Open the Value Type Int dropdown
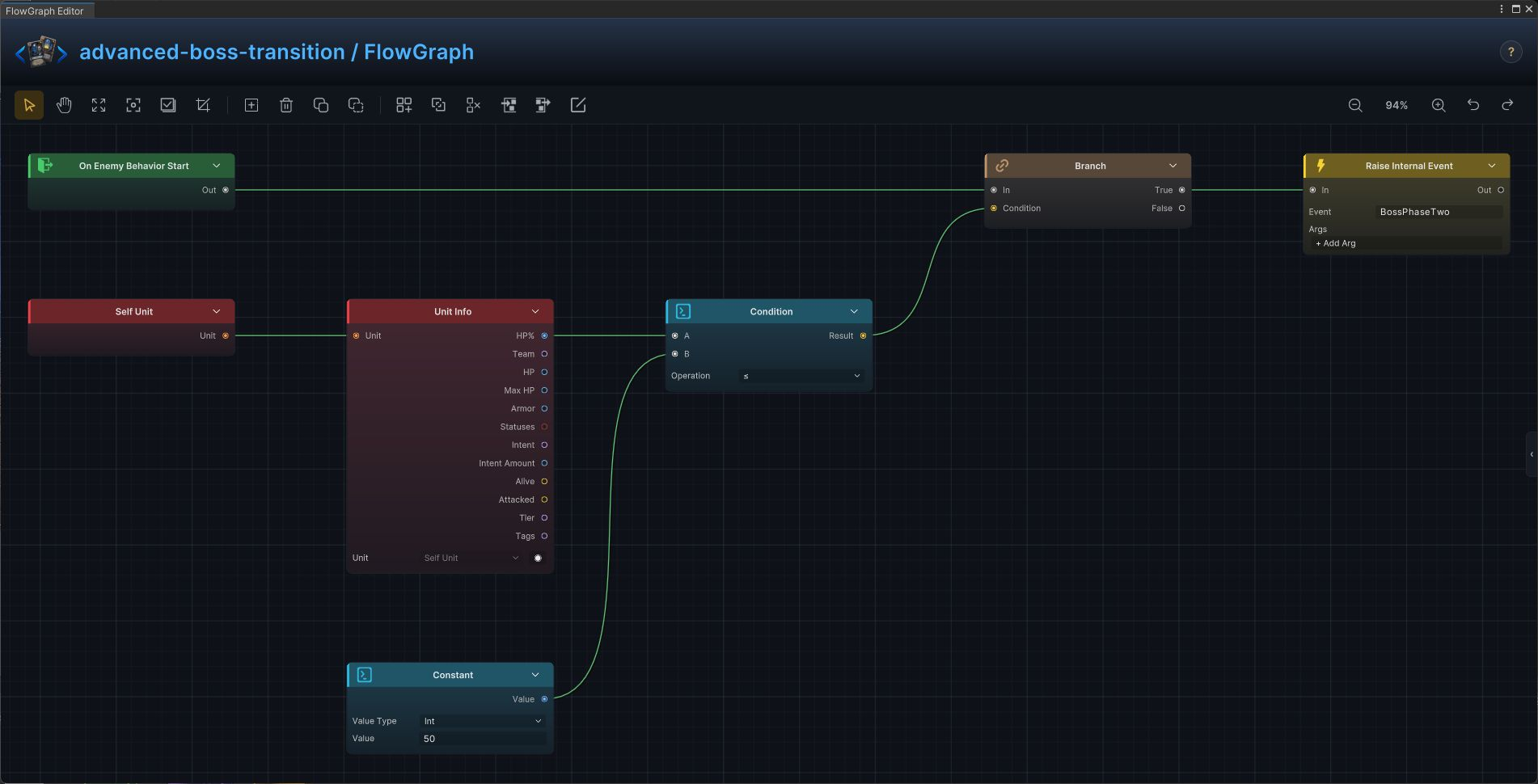The height and width of the screenshot is (784, 1538). point(483,721)
